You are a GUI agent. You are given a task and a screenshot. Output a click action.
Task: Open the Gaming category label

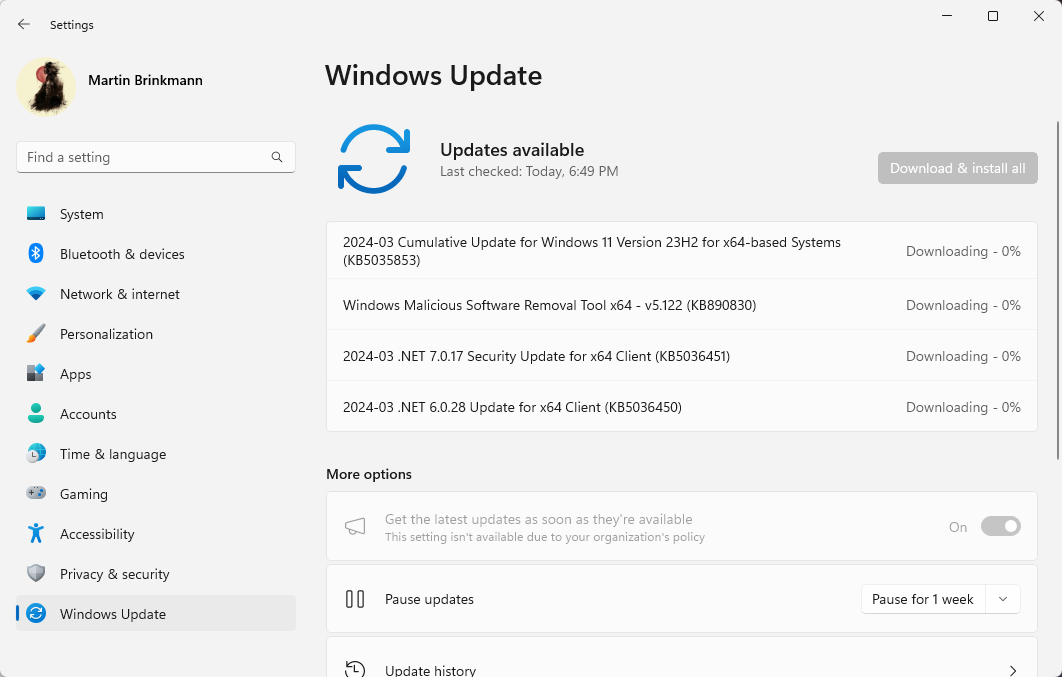[x=83, y=494]
